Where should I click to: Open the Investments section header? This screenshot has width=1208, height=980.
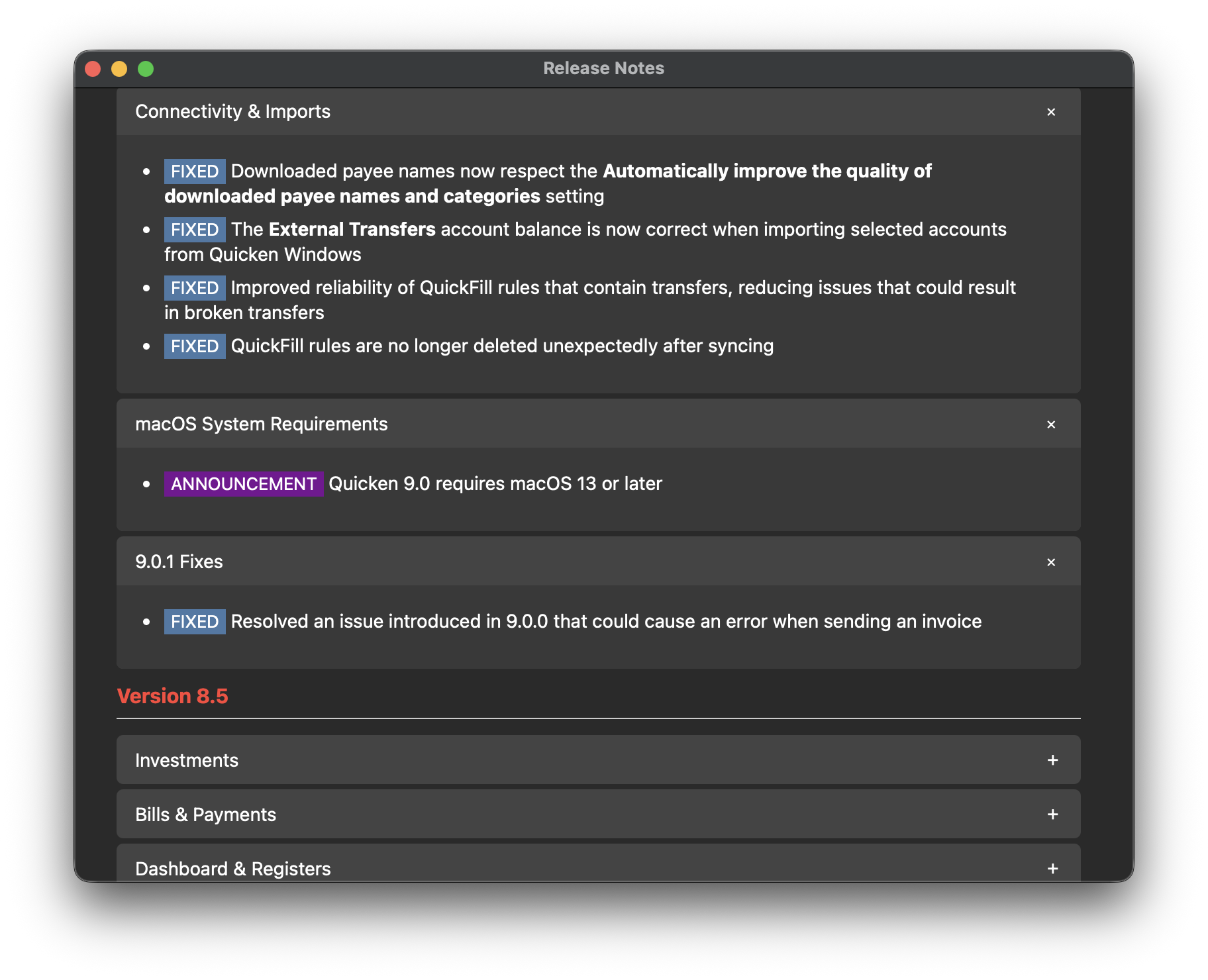point(187,760)
